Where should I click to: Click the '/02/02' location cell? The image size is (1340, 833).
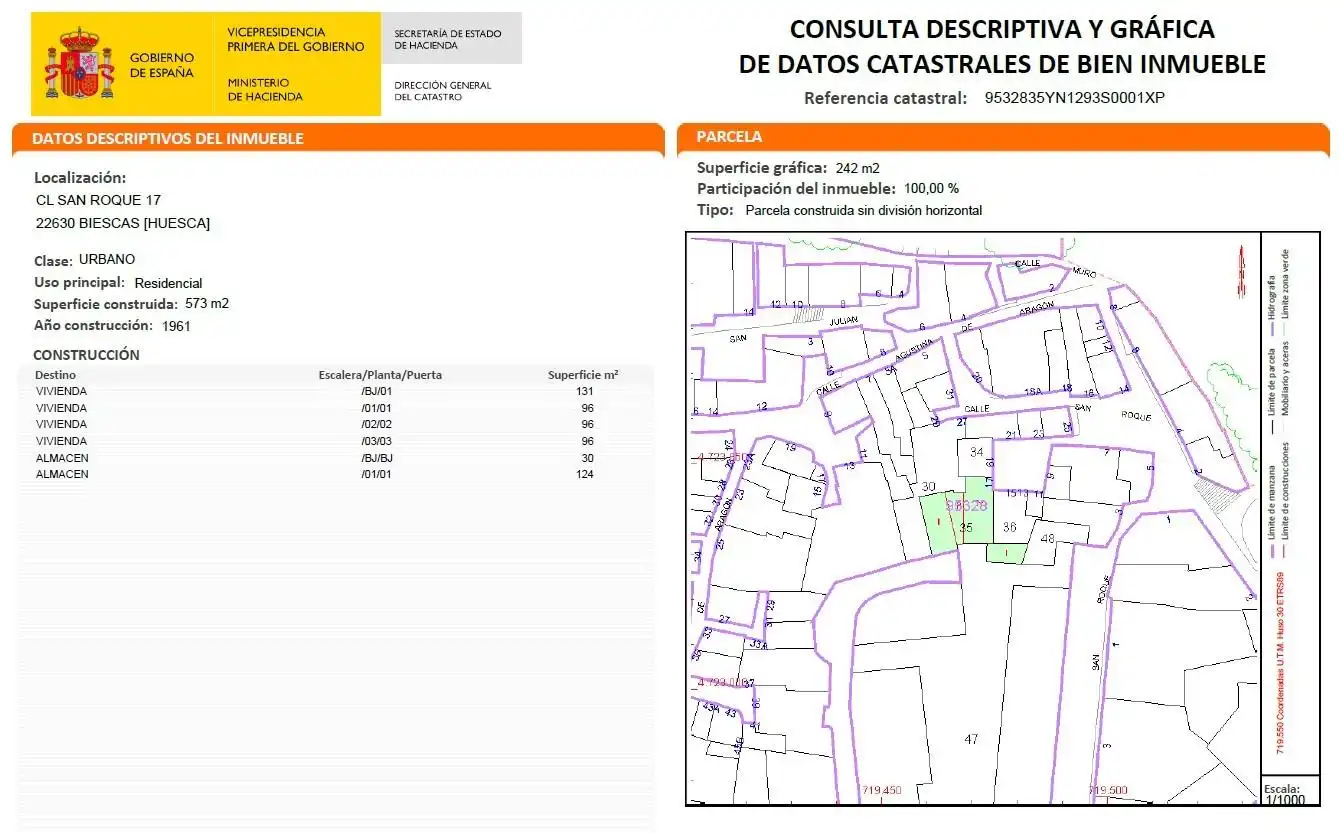coord(376,425)
